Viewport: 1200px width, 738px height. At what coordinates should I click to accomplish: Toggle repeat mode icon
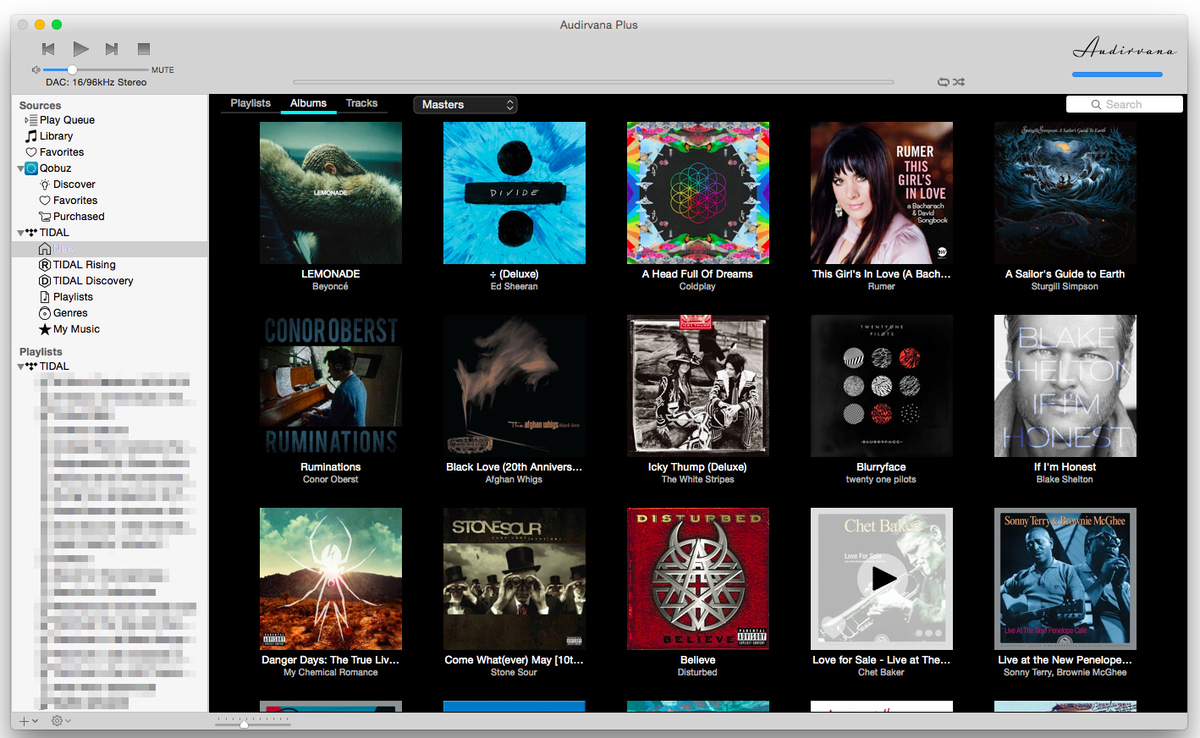[942, 82]
